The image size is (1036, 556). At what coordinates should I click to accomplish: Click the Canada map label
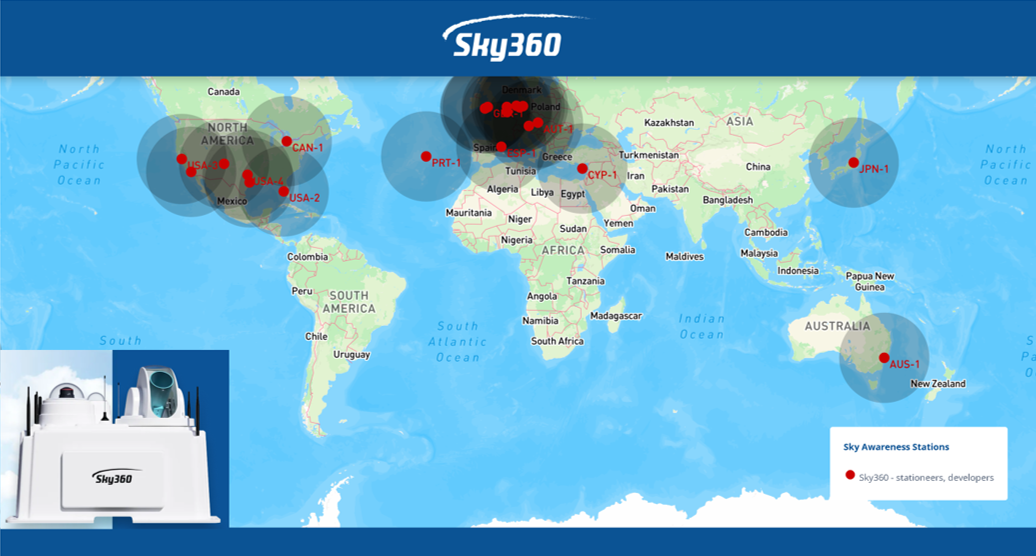pyautogui.click(x=223, y=92)
